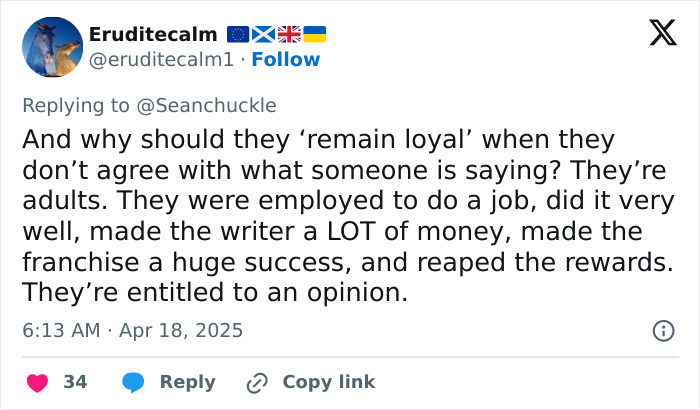Click the United Kingdom flag emoji
Screen dimensions: 700x410
pos(290,35)
